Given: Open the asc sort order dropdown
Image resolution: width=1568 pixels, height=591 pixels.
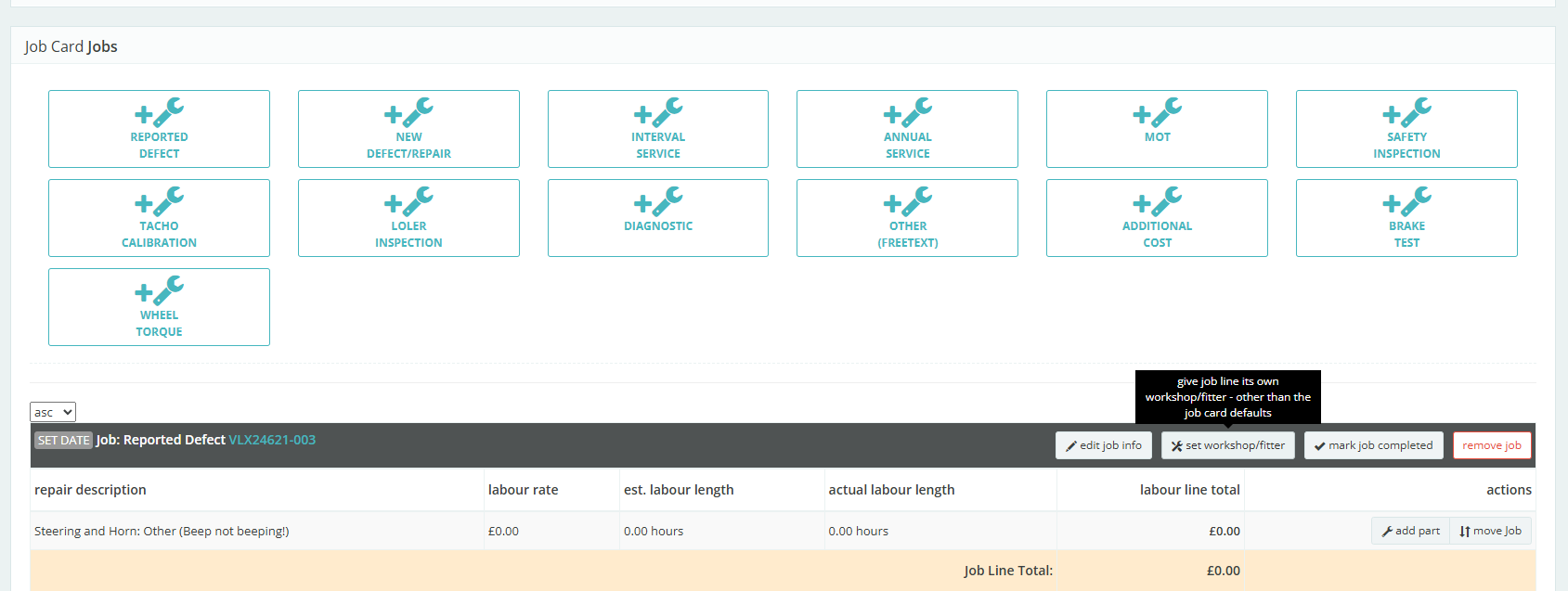Looking at the screenshot, I should (53, 412).
